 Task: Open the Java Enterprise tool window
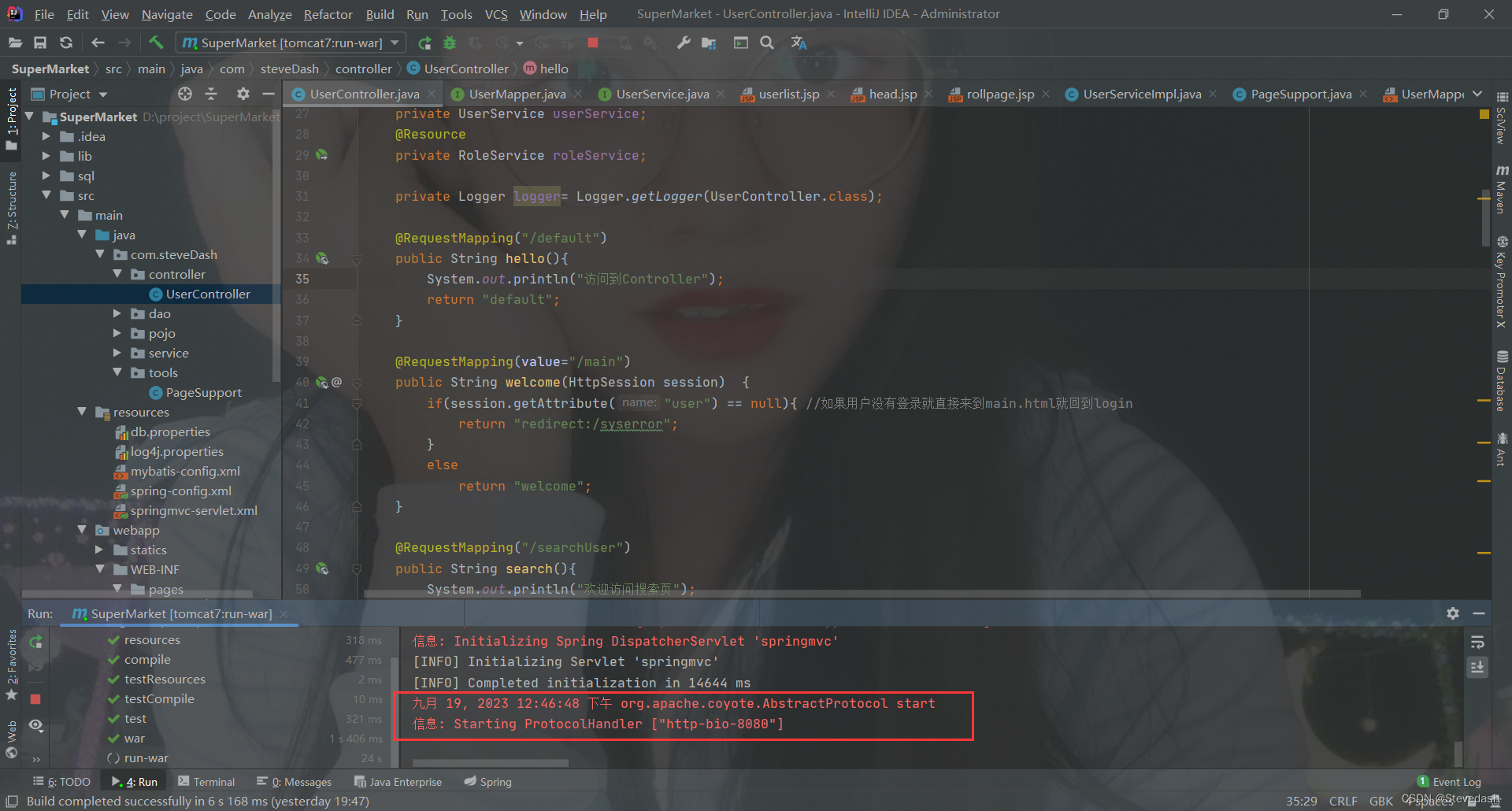(398, 782)
